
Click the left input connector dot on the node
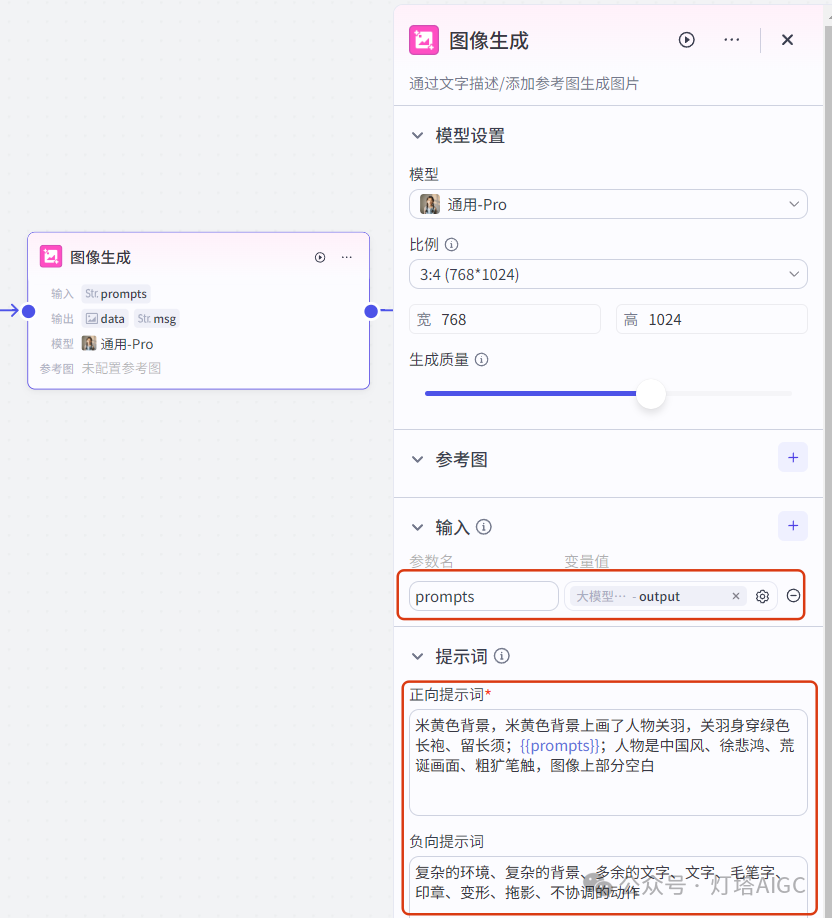[x=28, y=311]
